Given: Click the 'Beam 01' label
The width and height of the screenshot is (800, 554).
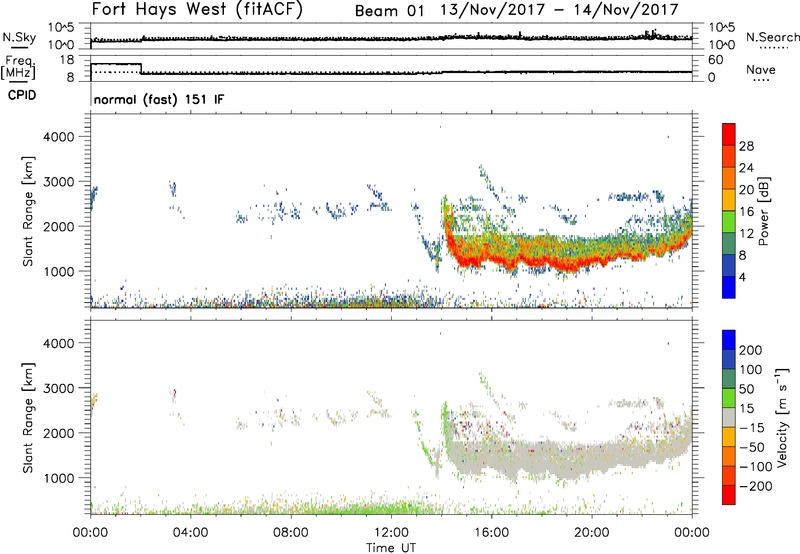Looking at the screenshot, I should [390, 11].
